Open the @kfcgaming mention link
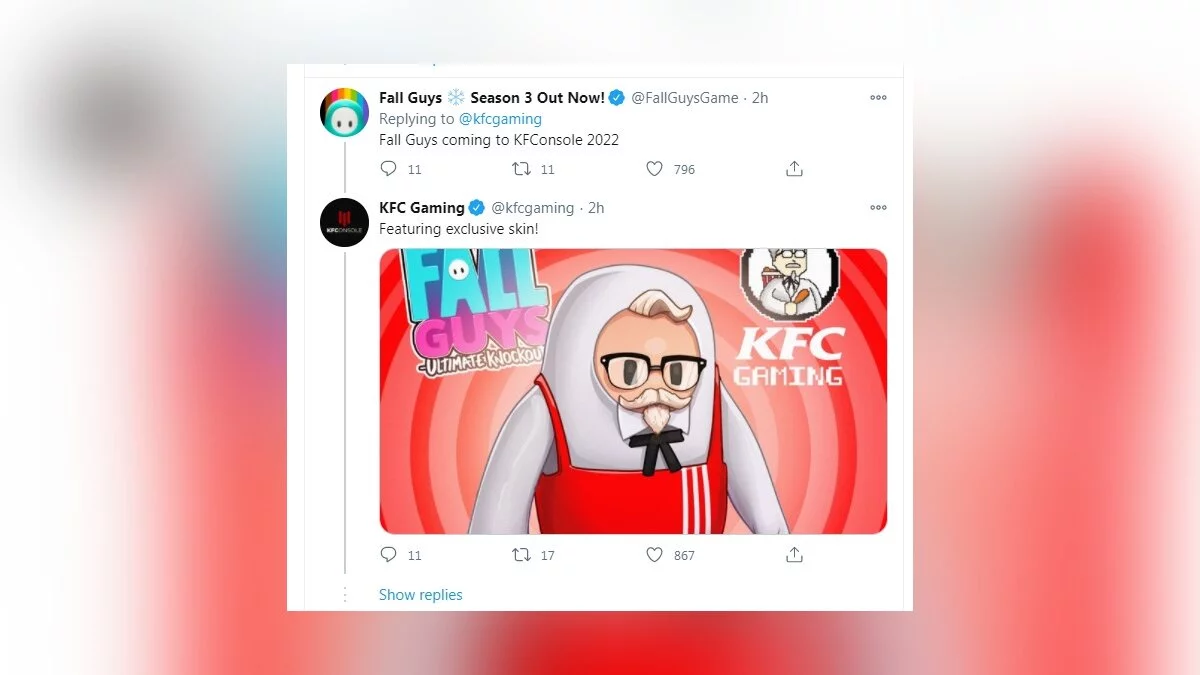 [x=500, y=119]
